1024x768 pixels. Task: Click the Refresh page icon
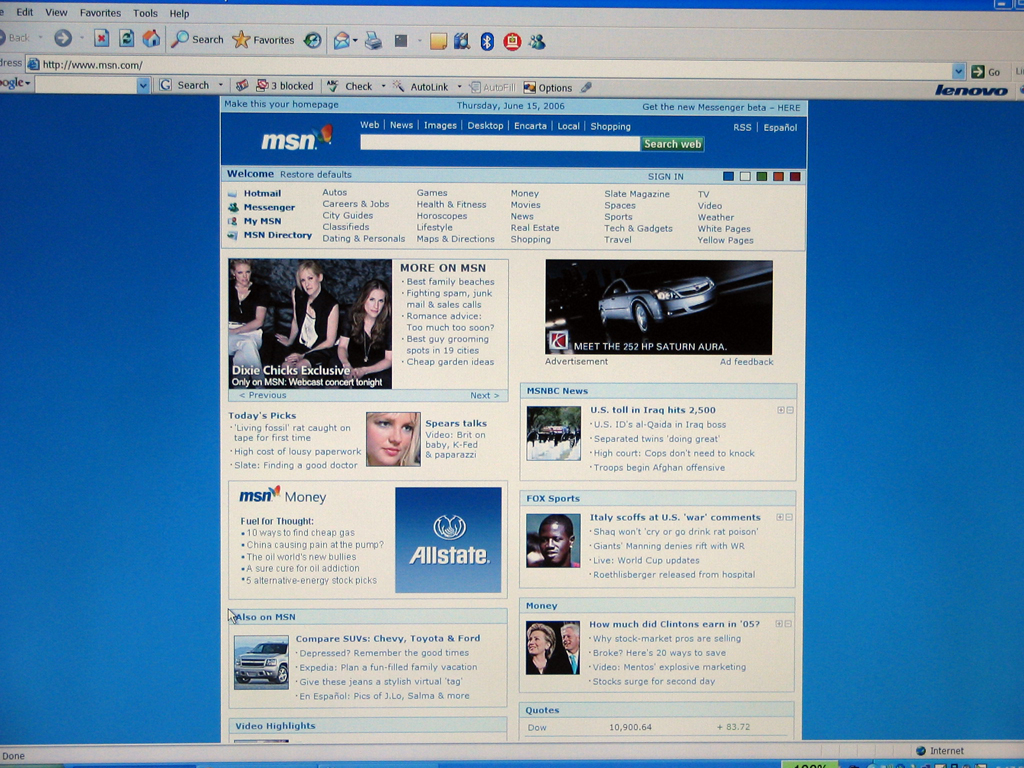[126, 39]
